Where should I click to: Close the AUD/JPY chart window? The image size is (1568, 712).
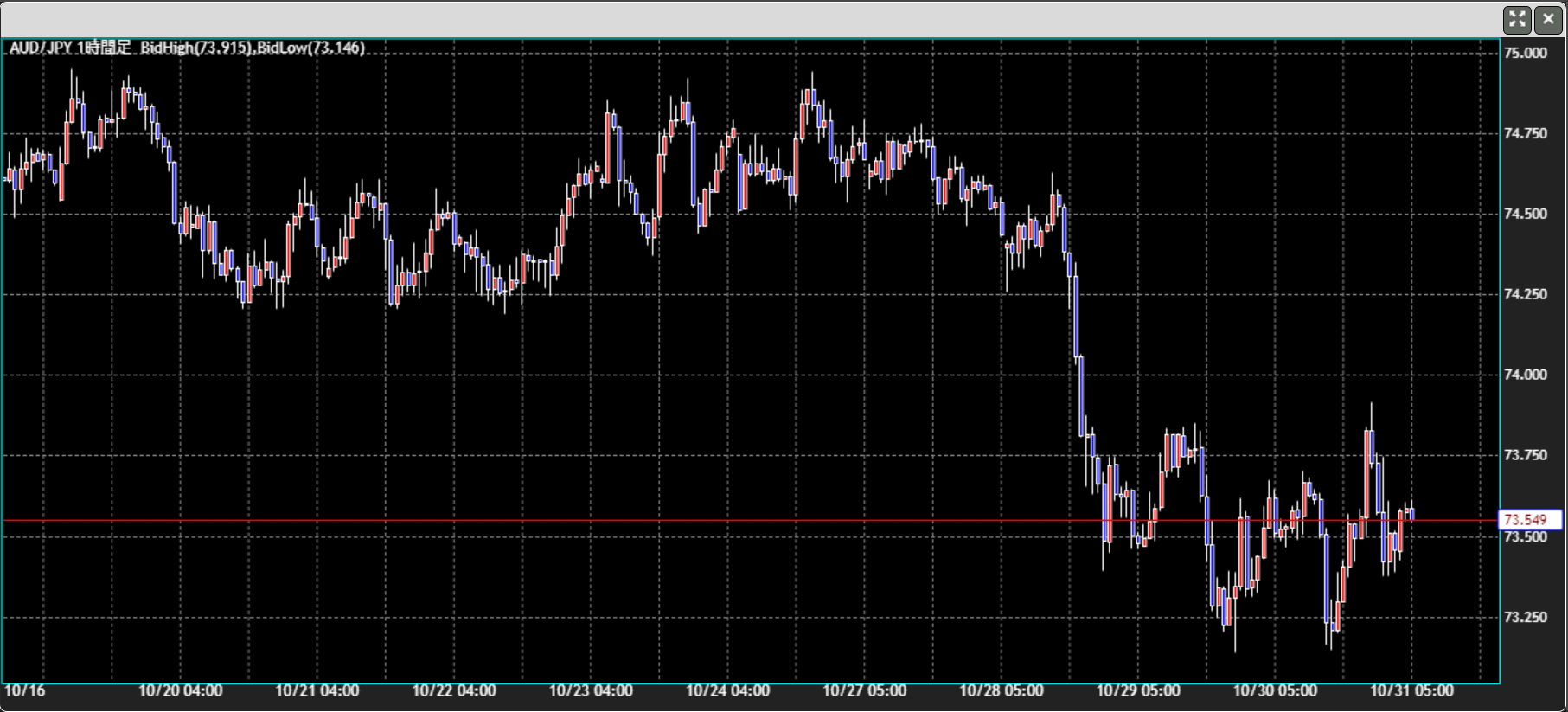point(1548,19)
